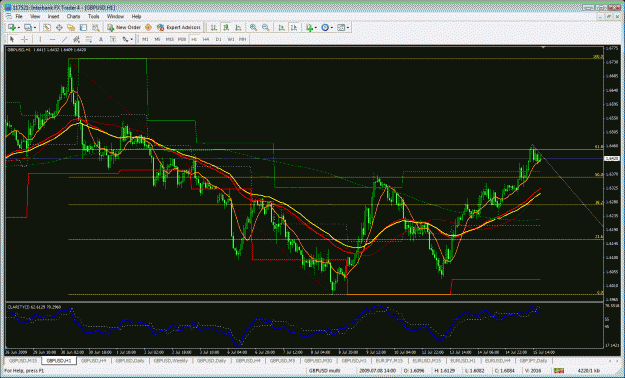The width and height of the screenshot is (625, 378).
Task: Zoom in on the chart
Action: [253, 28]
